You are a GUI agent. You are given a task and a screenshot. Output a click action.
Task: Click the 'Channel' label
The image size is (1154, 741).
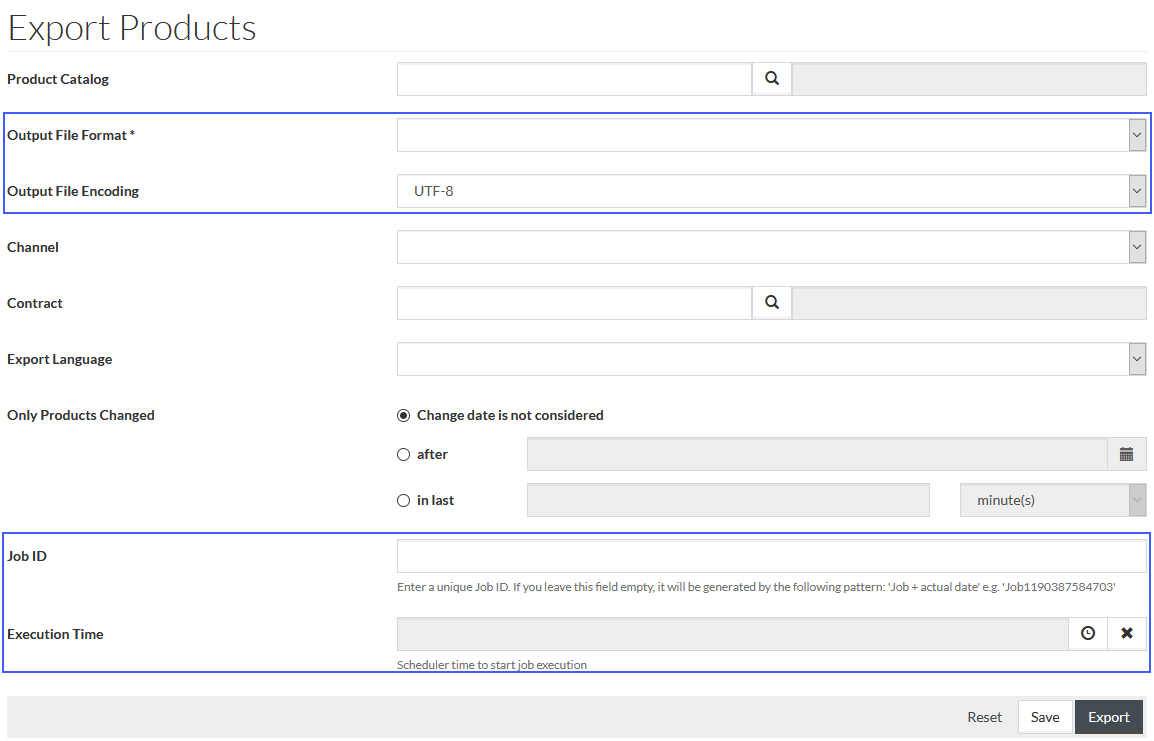[x=33, y=247]
